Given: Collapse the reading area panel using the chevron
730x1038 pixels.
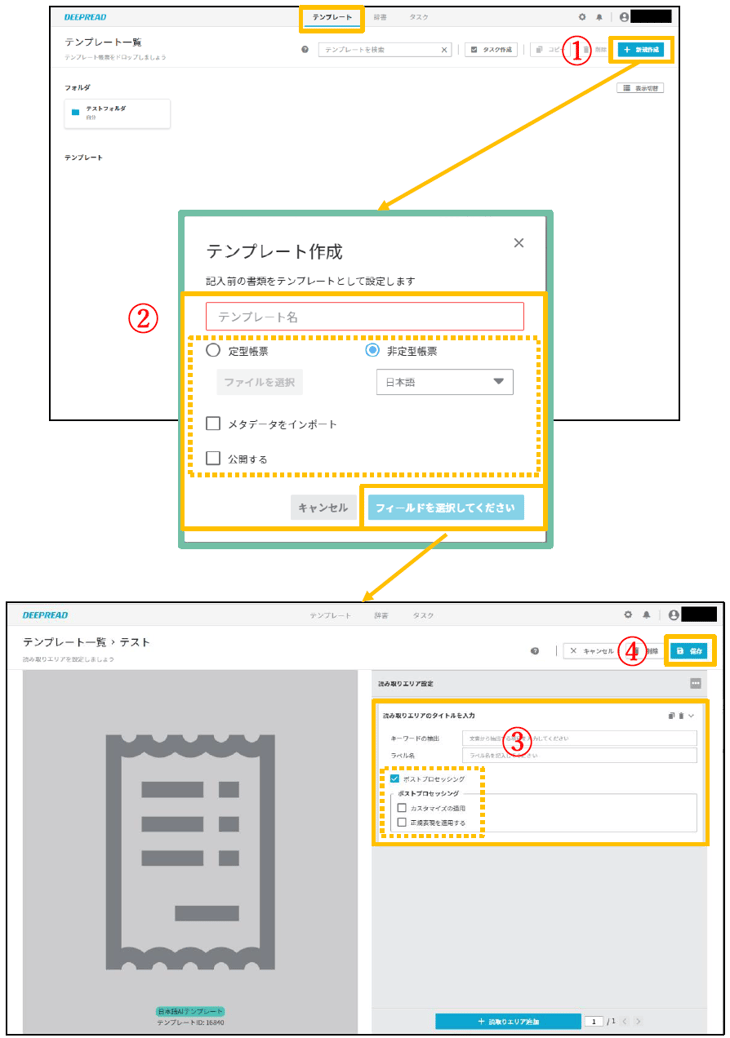Looking at the screenshot, I should tap(691, 716).
